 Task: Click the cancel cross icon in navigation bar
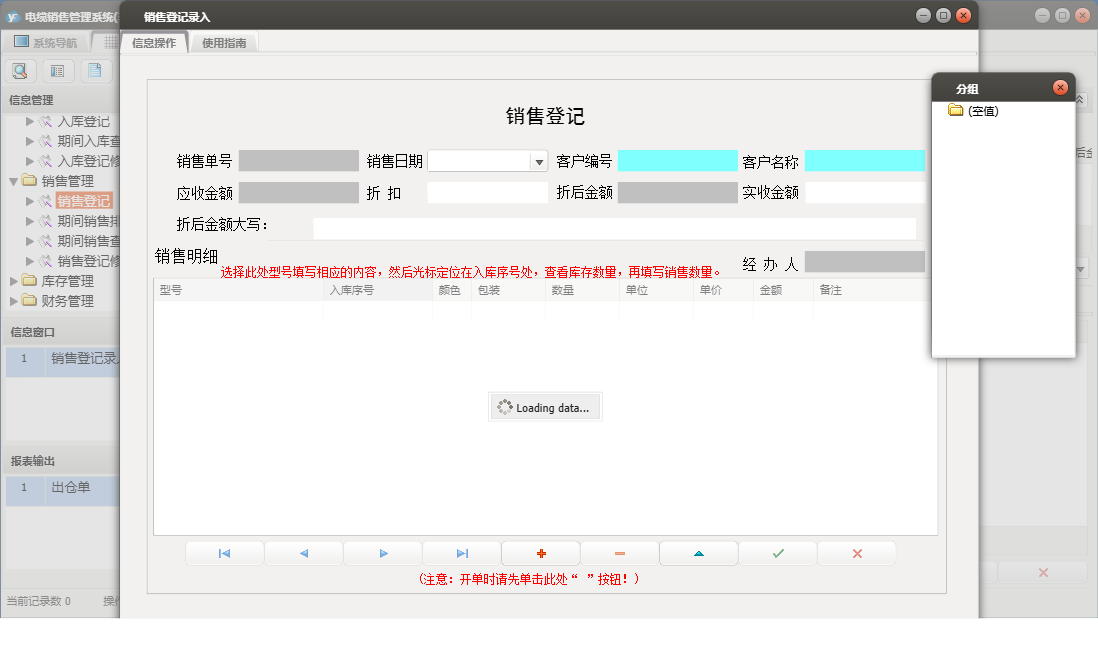(x=856, y=552)
